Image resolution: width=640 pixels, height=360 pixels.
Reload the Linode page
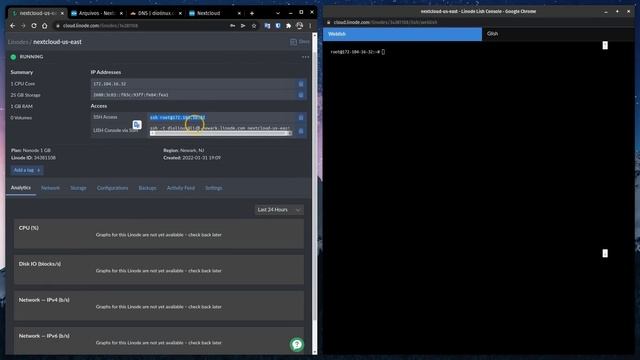click(x=34, y=26)
